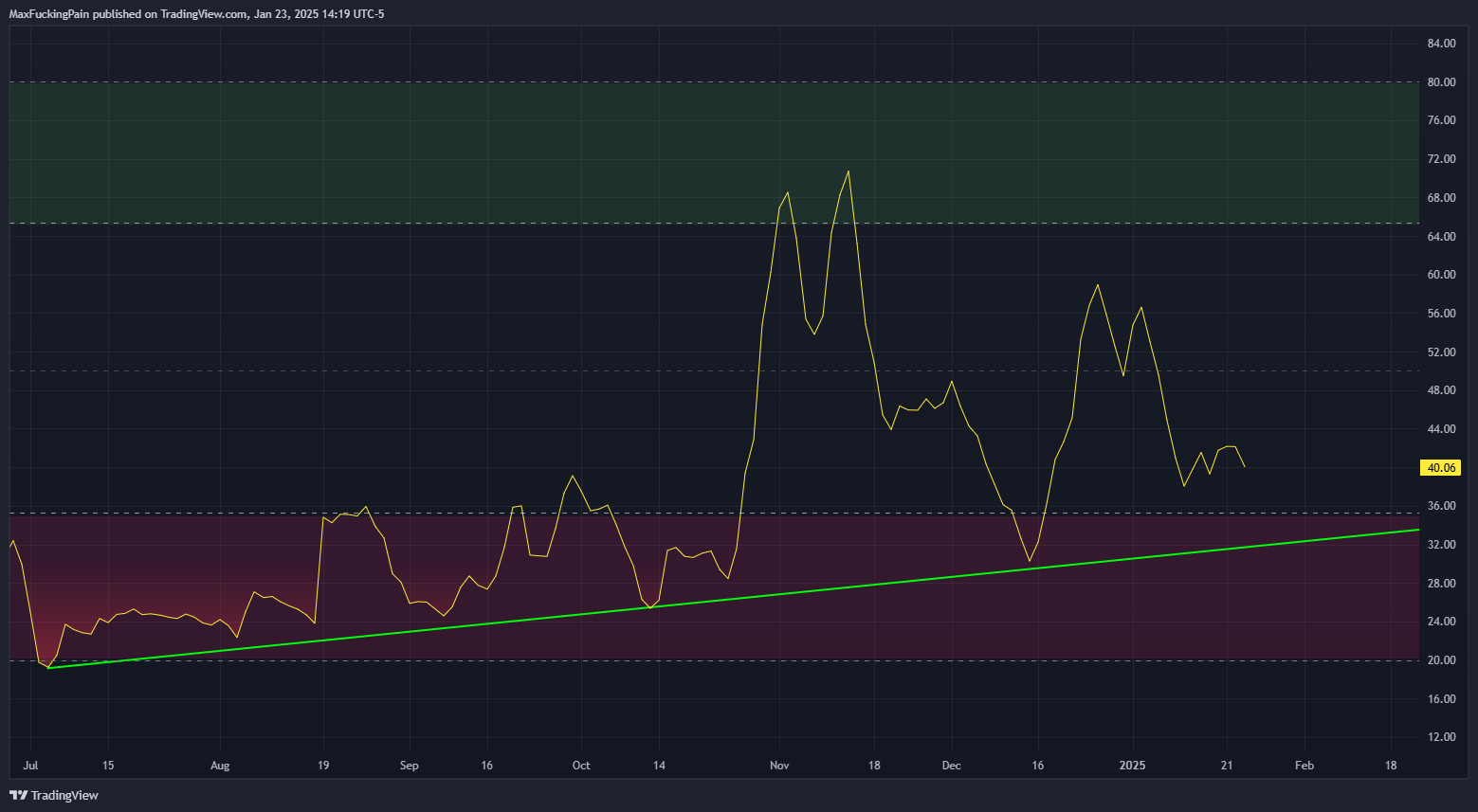Click the 21 date label after 2025
This screenshot has height=812, width=1478.
1227,766
